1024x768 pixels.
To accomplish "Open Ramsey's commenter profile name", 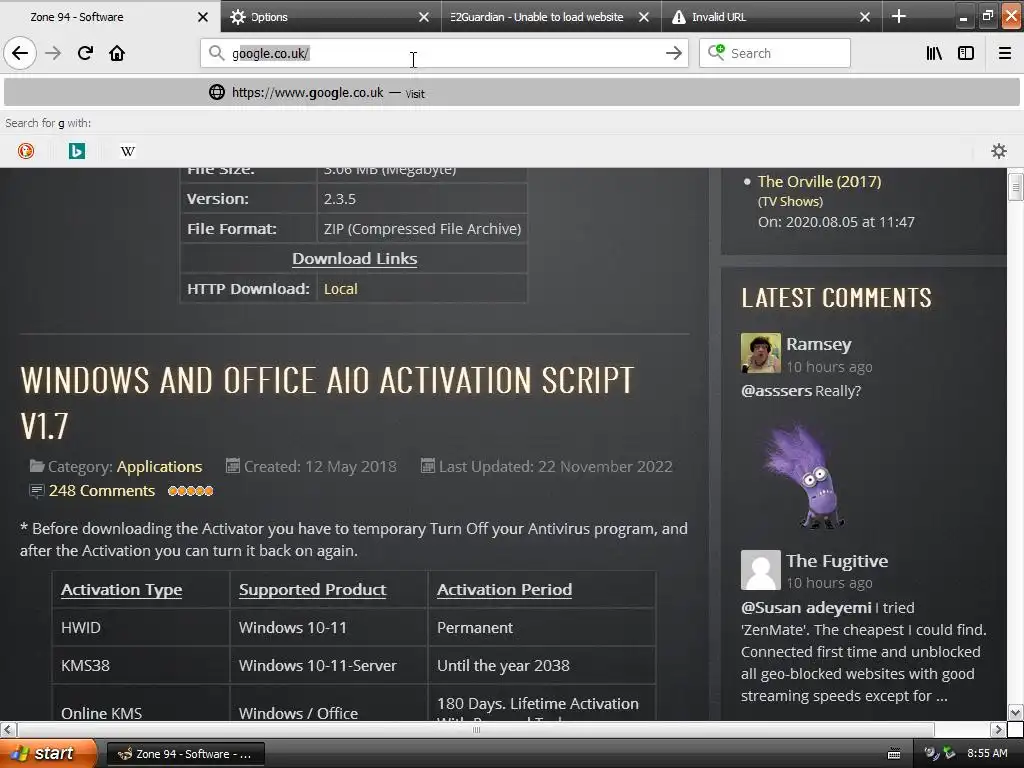I will (x=818, y=344).
